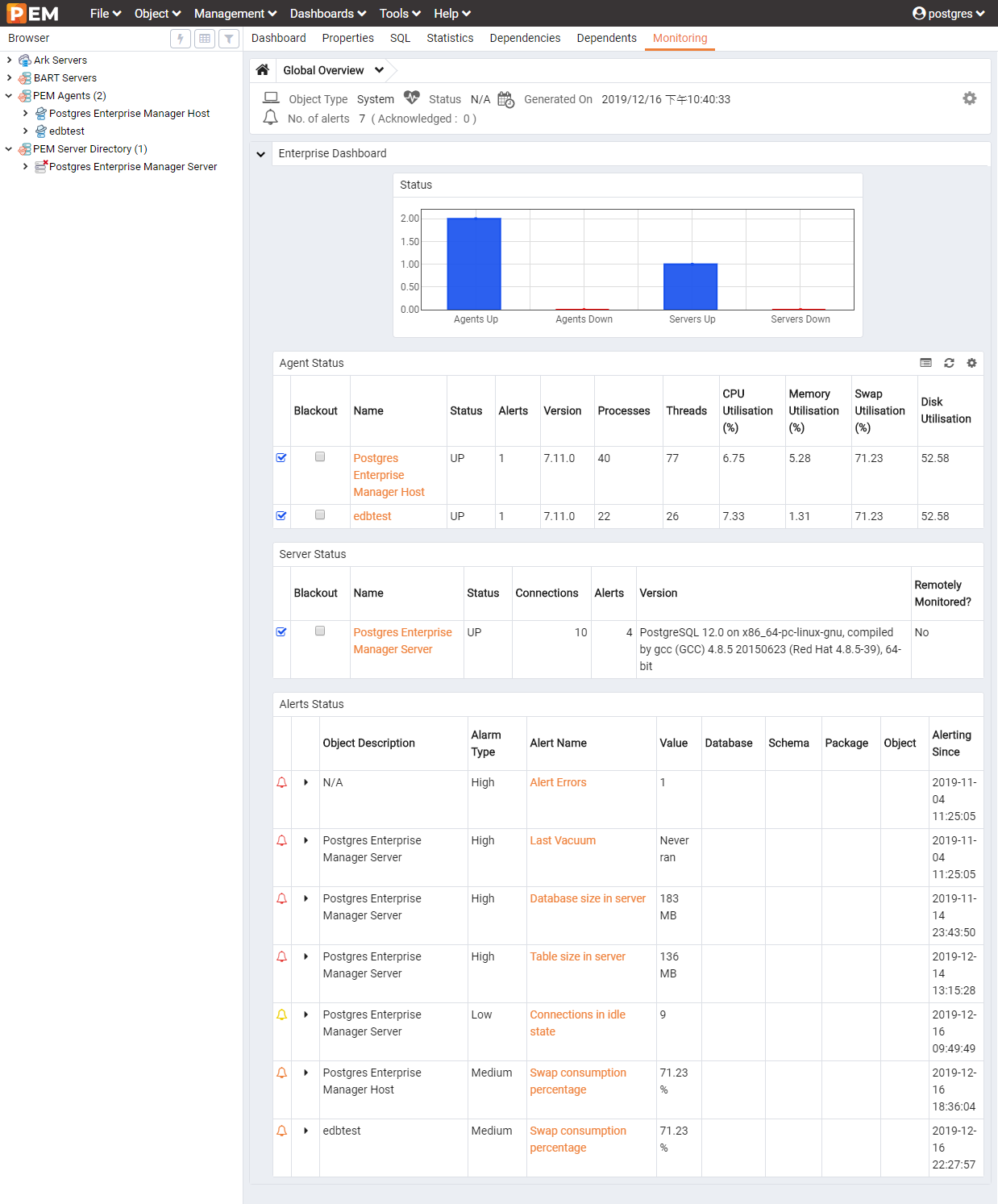The width and height of the screenshot is (998, 1204).
Task: Click the disconnected Postgres Enterprise Manager Server icon
Action: 41,166
